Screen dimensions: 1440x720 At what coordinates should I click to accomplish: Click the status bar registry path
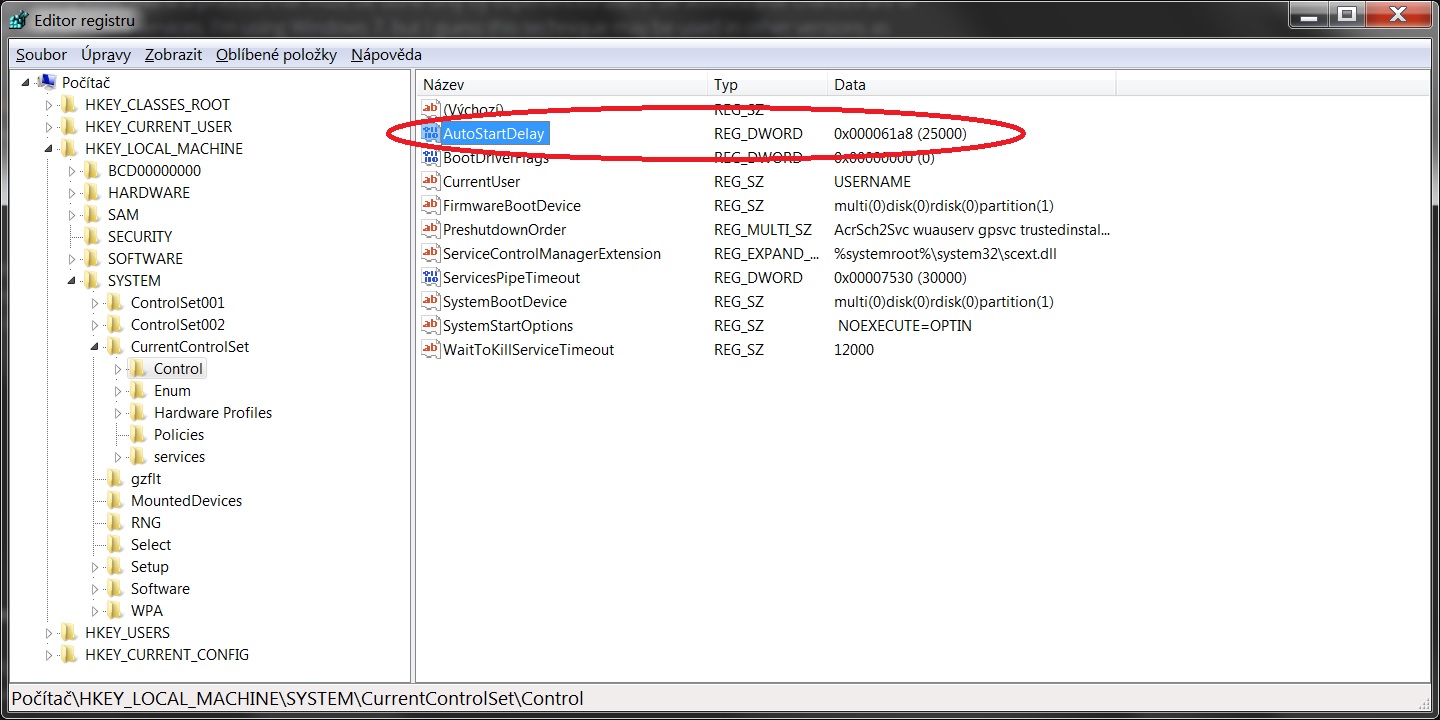pyautogui.click(x=297, y=699)
